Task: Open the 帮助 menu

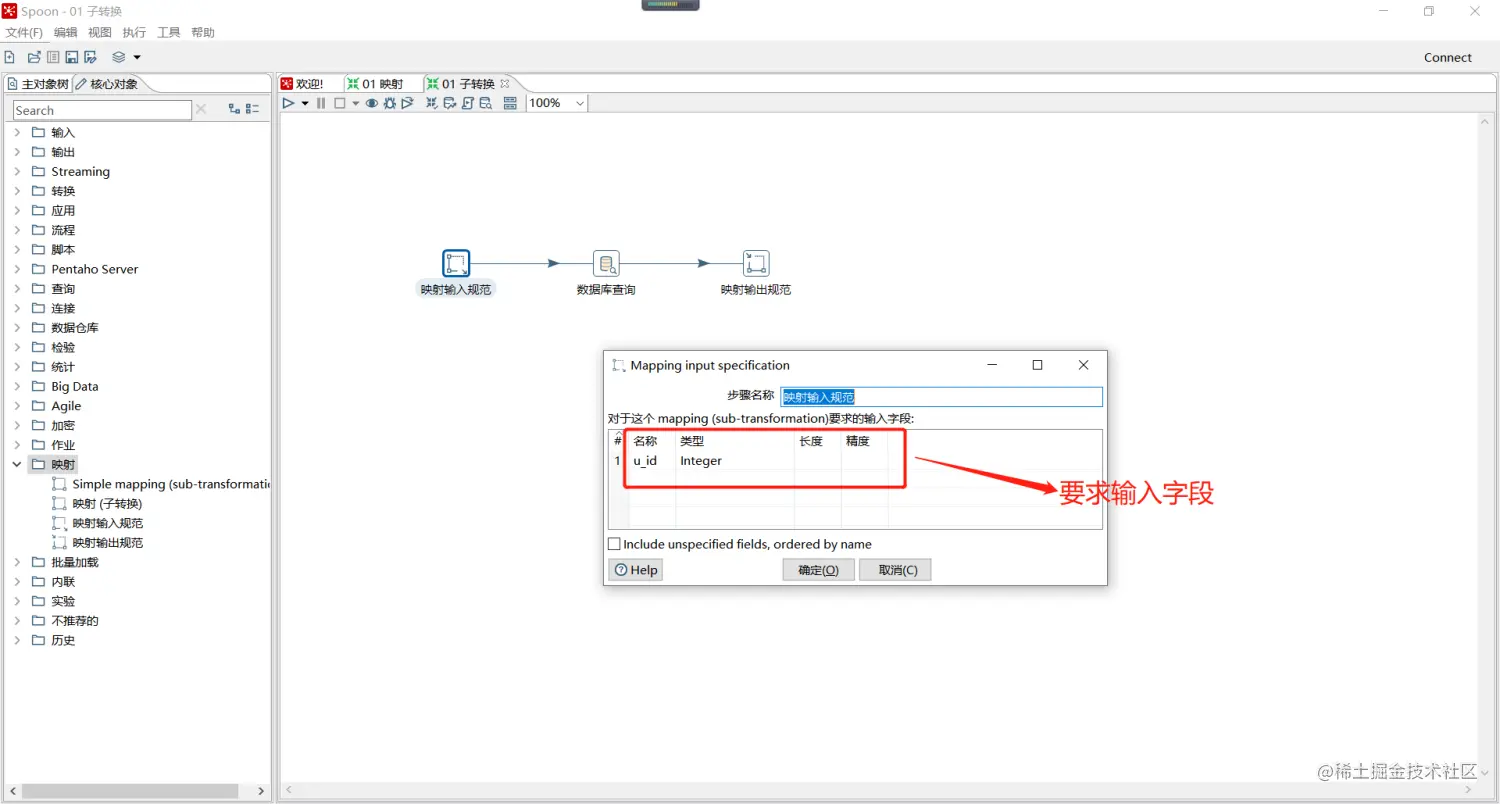Action: 203,33
